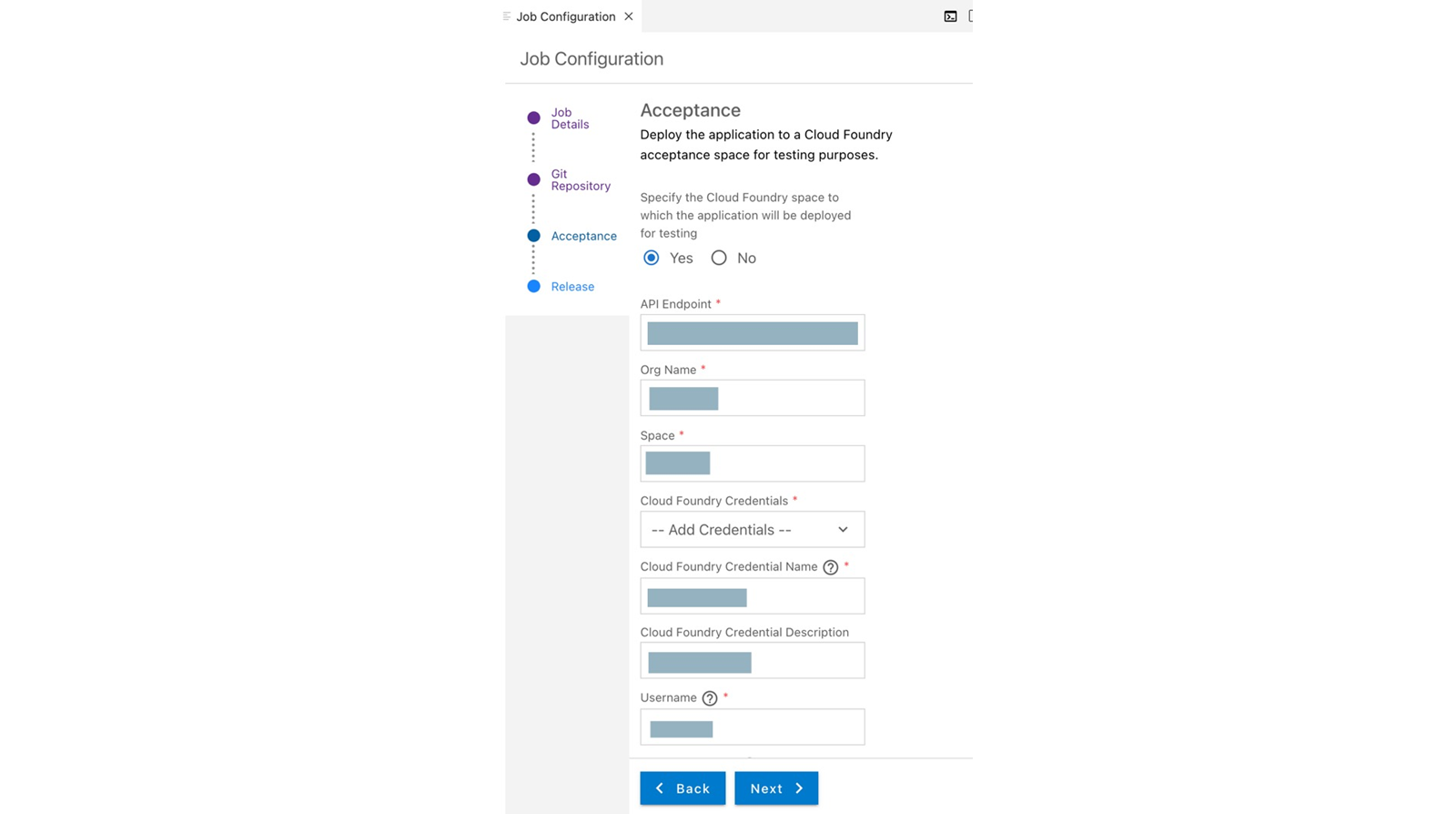This screenshot has height=814, width=1456.
Task: Select the Acceptance wizard step
Action: (583, 236)
